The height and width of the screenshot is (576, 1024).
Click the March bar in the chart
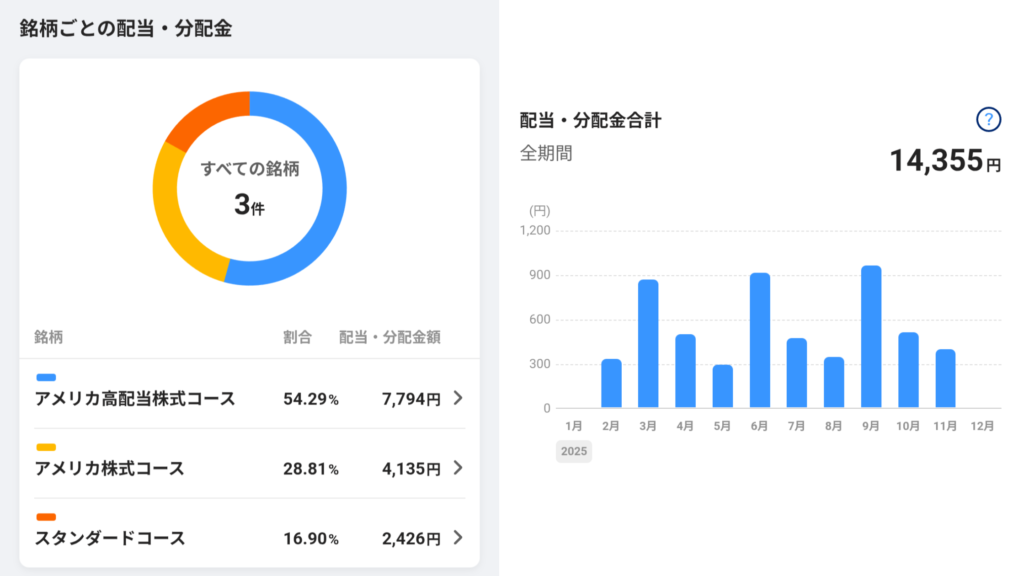[x=648, y=344]
